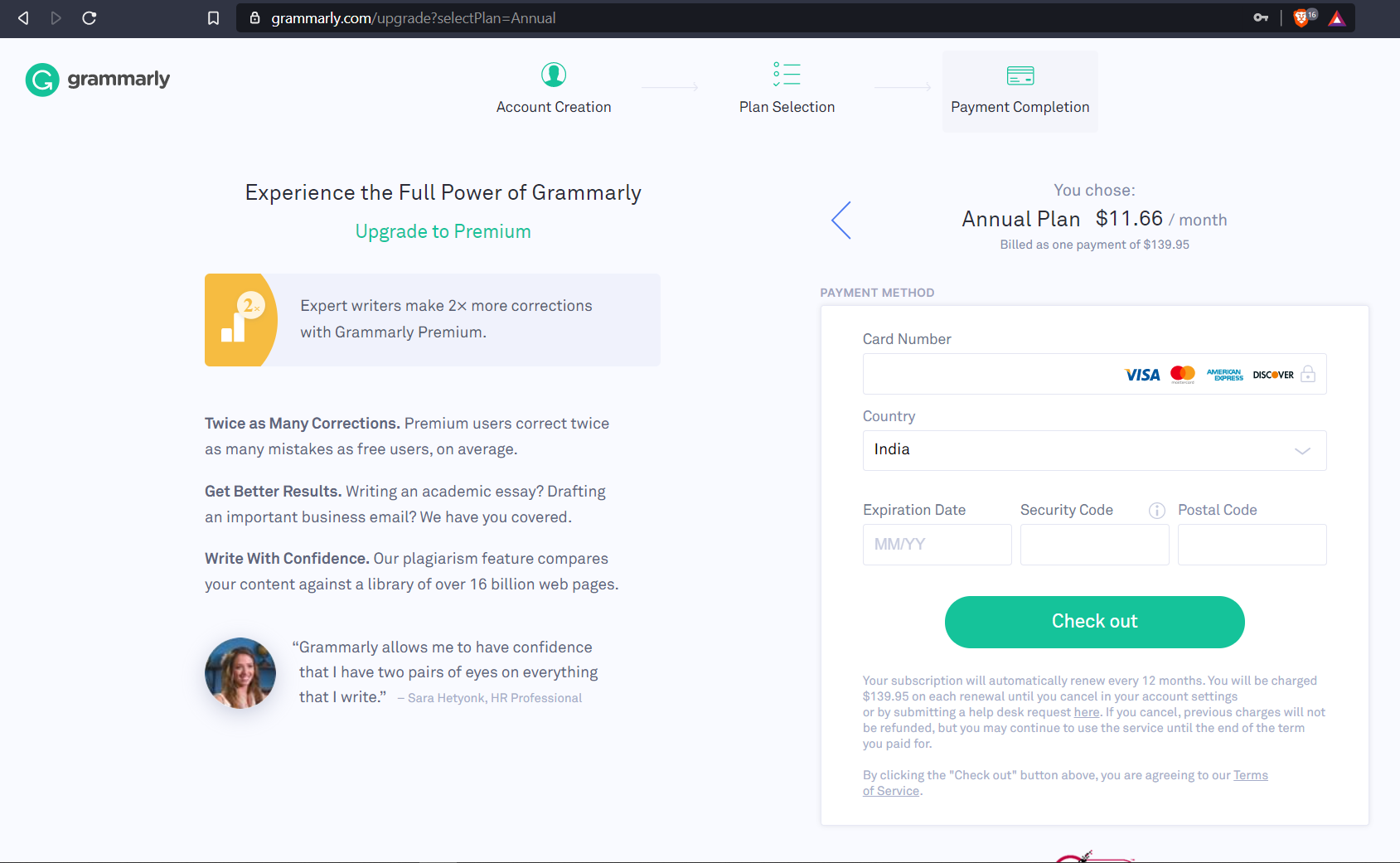Click the Expiration Date MM/YY field
Viewport: 1400px width, 863px height.
(937, 545)
